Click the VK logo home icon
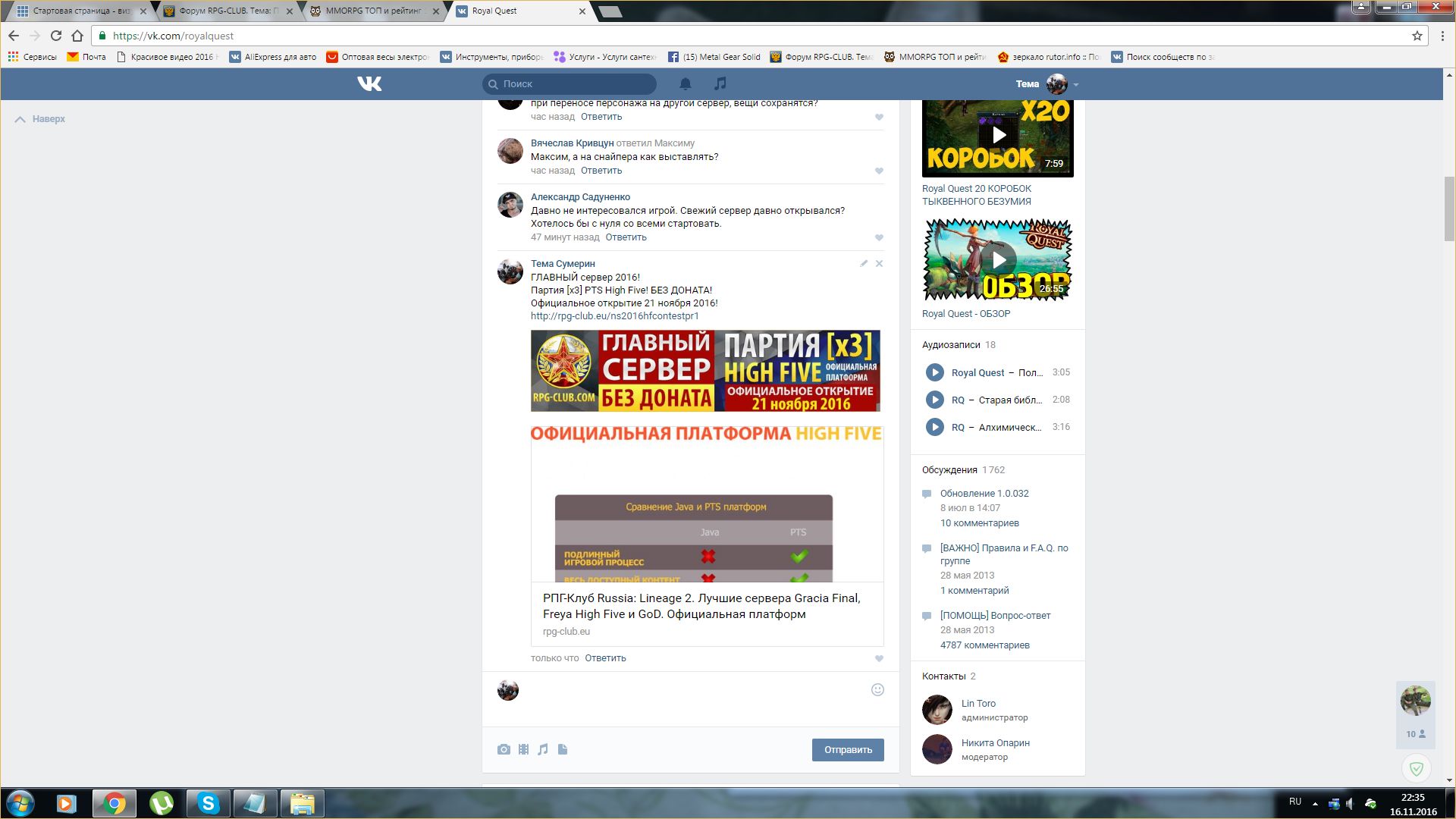The image size is (1456, 819). (x=369, y=83)
